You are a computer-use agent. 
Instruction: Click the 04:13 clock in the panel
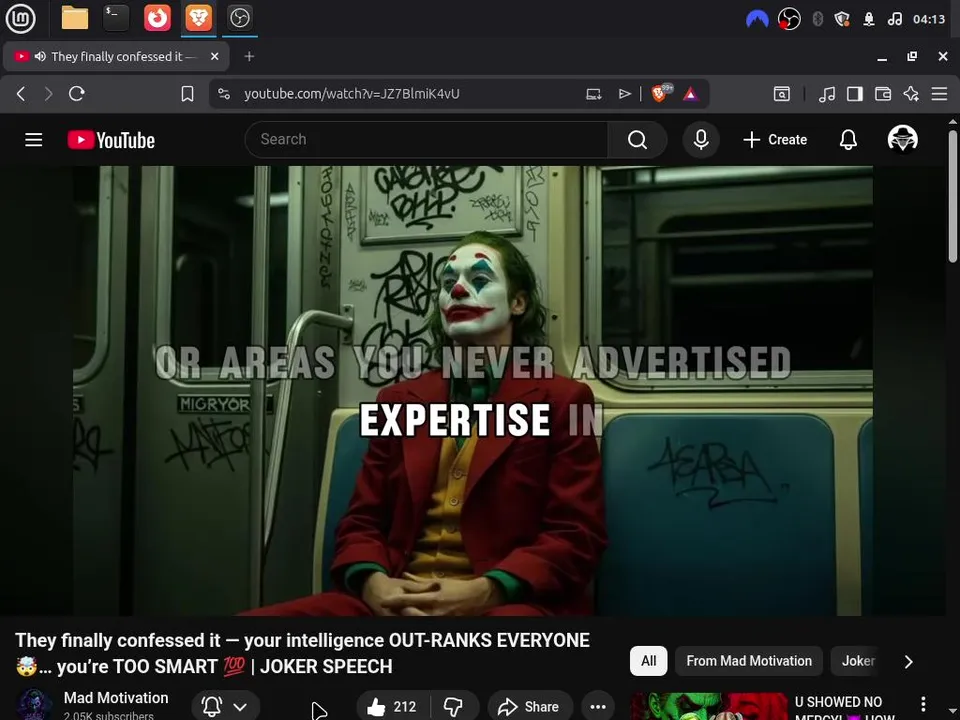929,19
